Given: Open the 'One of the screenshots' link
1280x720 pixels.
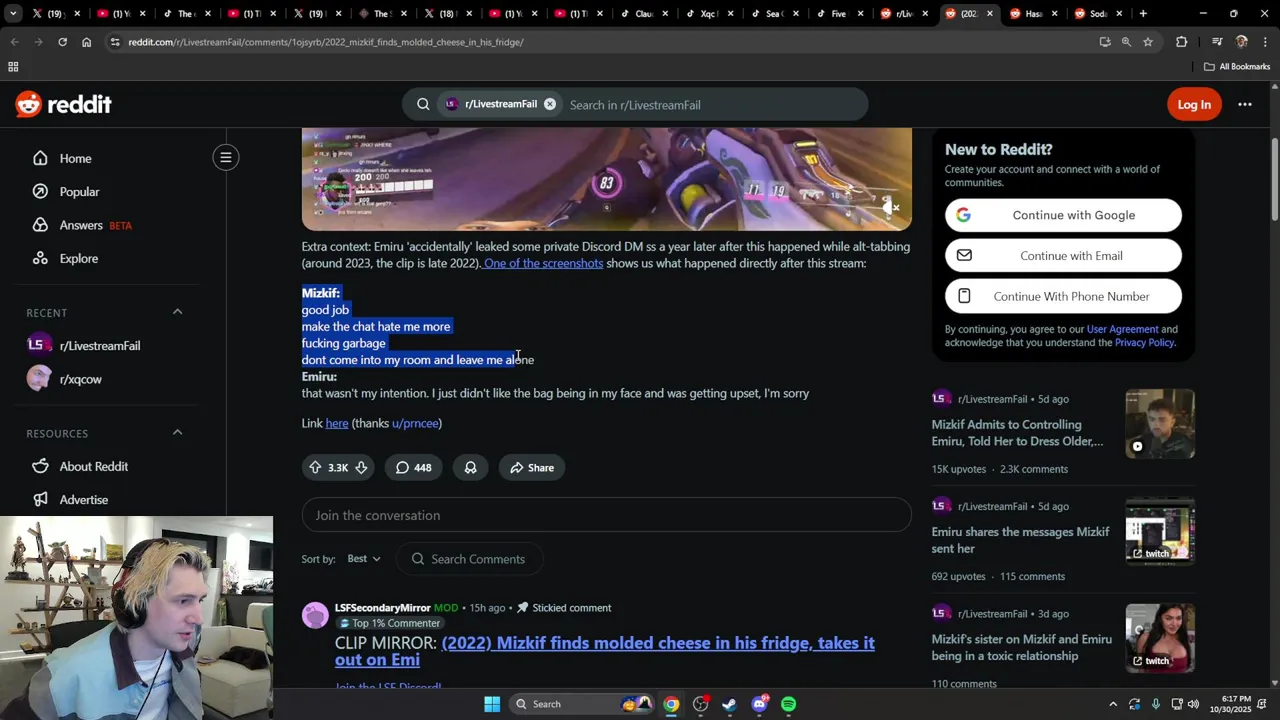Looking at the screenshot, I should coord(543,263).
